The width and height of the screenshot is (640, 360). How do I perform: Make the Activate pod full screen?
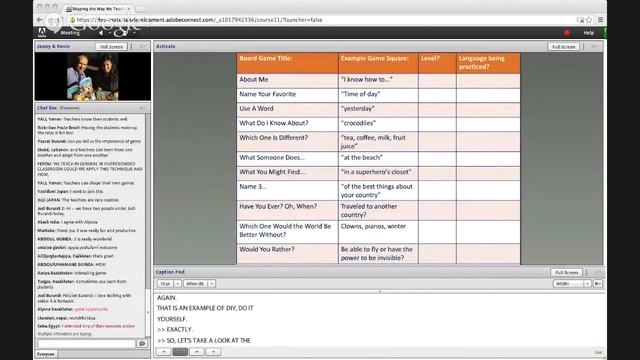(x=563, y=47)
